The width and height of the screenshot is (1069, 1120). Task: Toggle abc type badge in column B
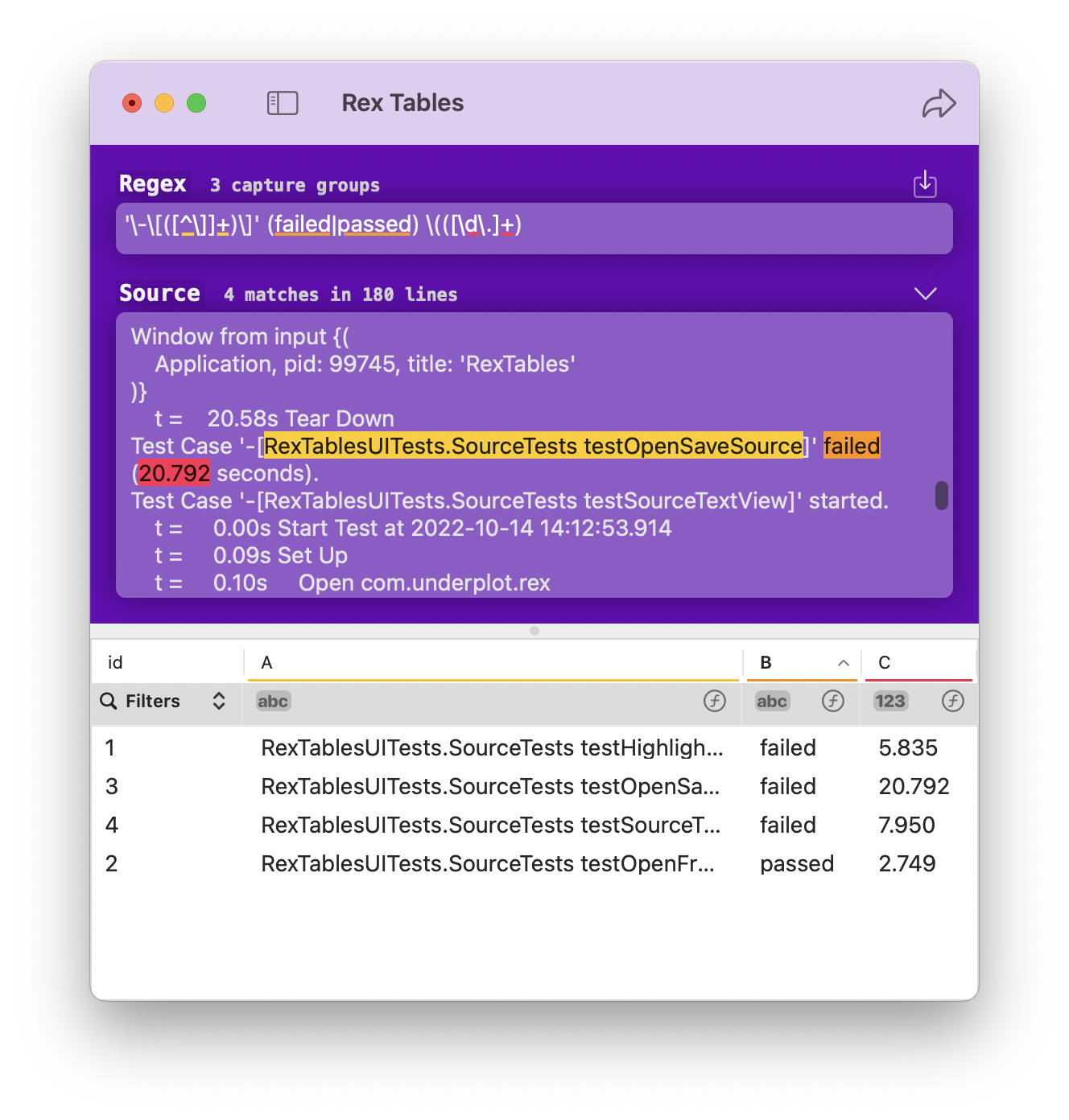[x=771, y=701]
